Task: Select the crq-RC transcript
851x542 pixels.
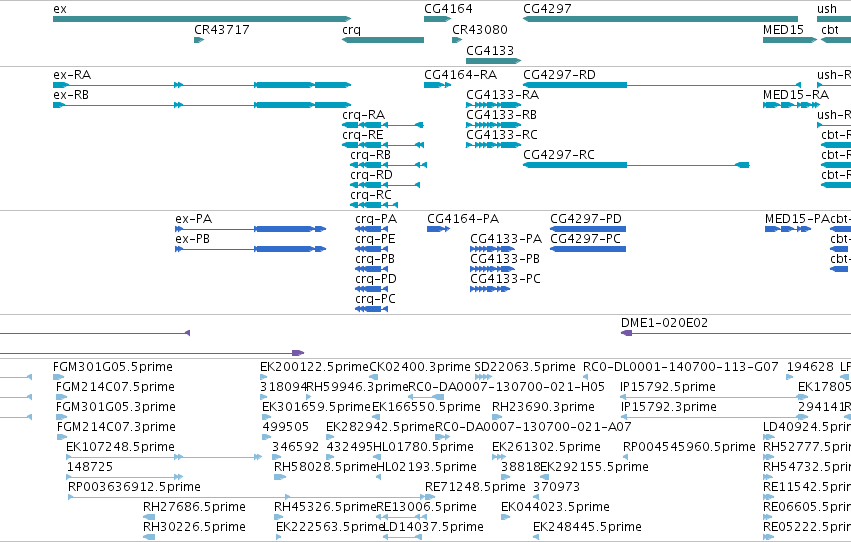Action: tap(374, 205)
